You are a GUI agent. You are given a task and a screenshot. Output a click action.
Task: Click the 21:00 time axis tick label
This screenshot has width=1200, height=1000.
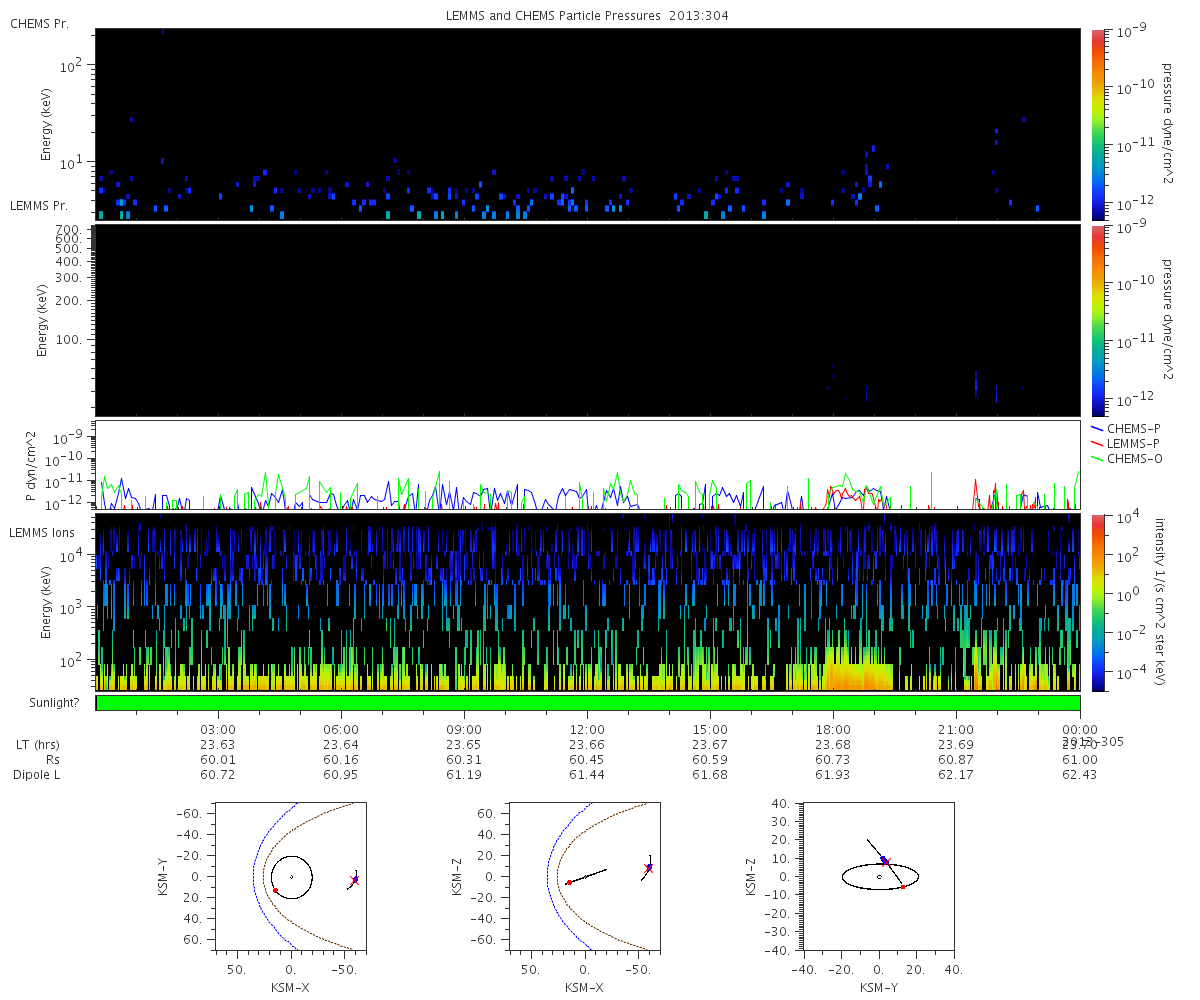pyautogui.click(x=956, y=729)
